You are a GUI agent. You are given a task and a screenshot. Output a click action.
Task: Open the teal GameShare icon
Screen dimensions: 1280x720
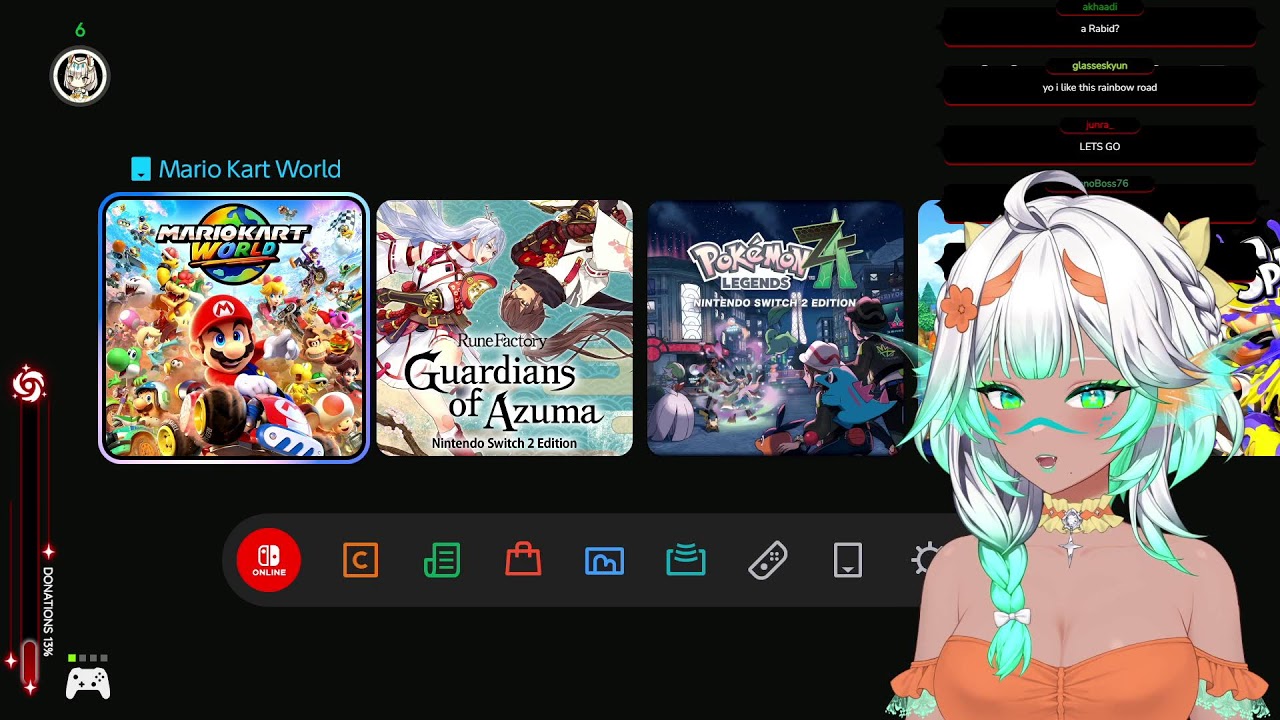686,560
